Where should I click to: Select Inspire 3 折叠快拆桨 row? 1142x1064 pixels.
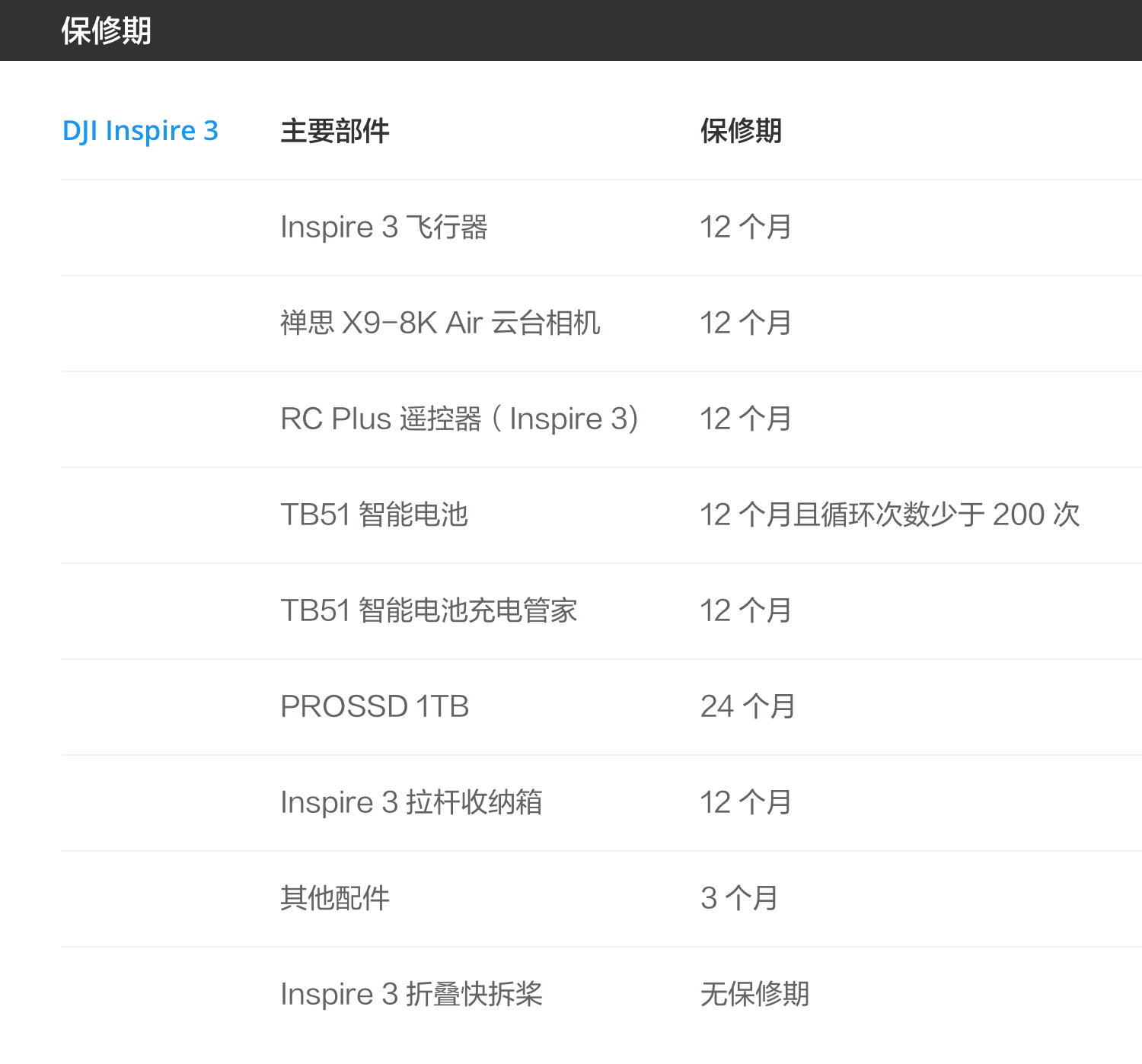(x=411, y=995)
